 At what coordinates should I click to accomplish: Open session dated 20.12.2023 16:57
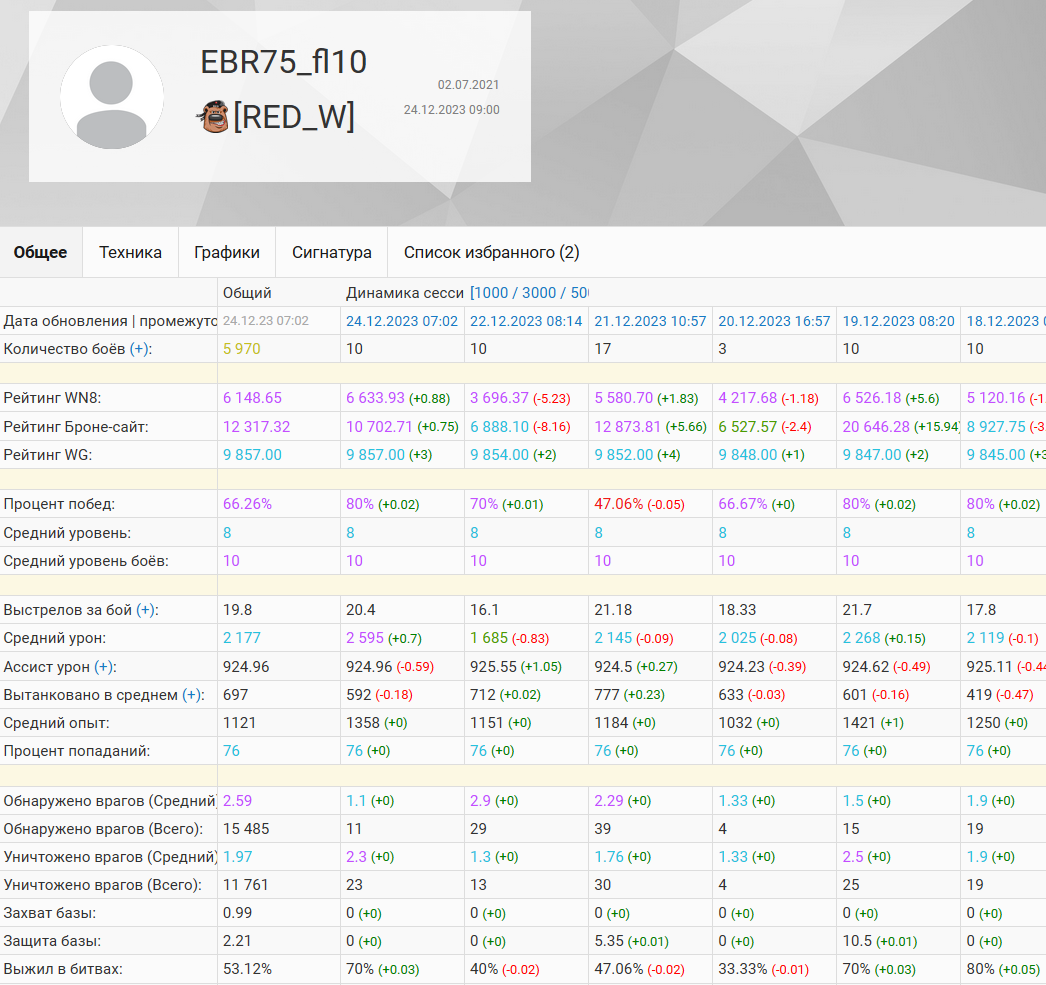point(774,321)
